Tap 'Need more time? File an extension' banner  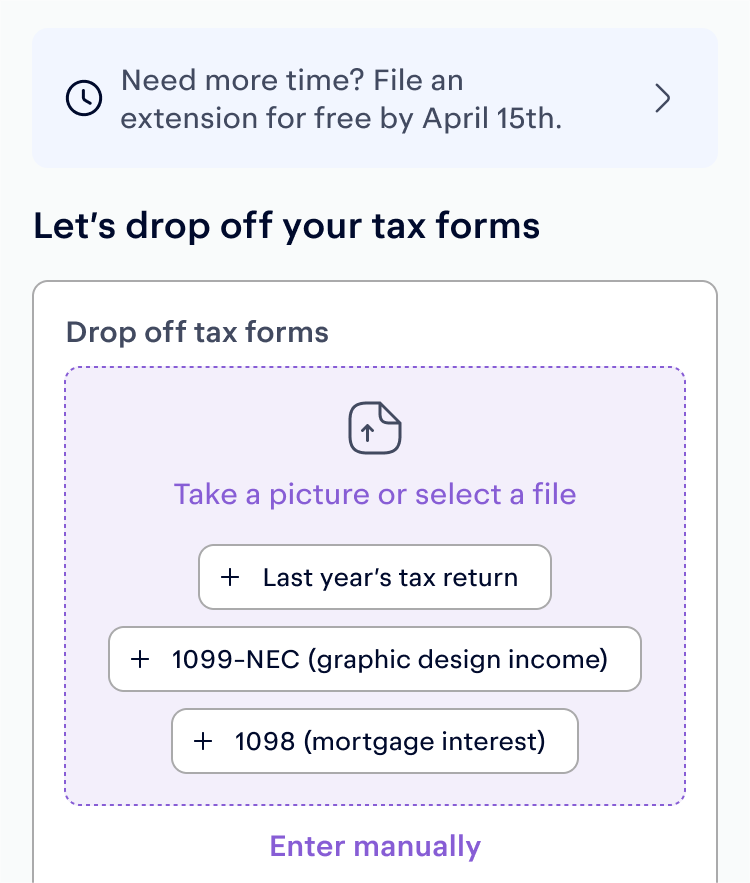(375, 98)
